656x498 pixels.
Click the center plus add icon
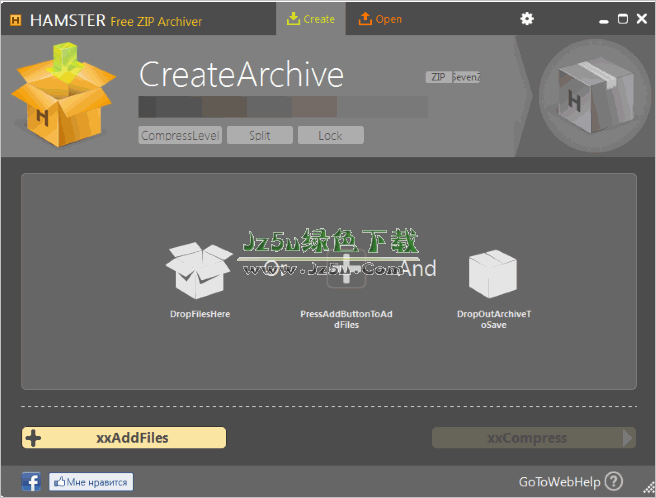point(346,270)
